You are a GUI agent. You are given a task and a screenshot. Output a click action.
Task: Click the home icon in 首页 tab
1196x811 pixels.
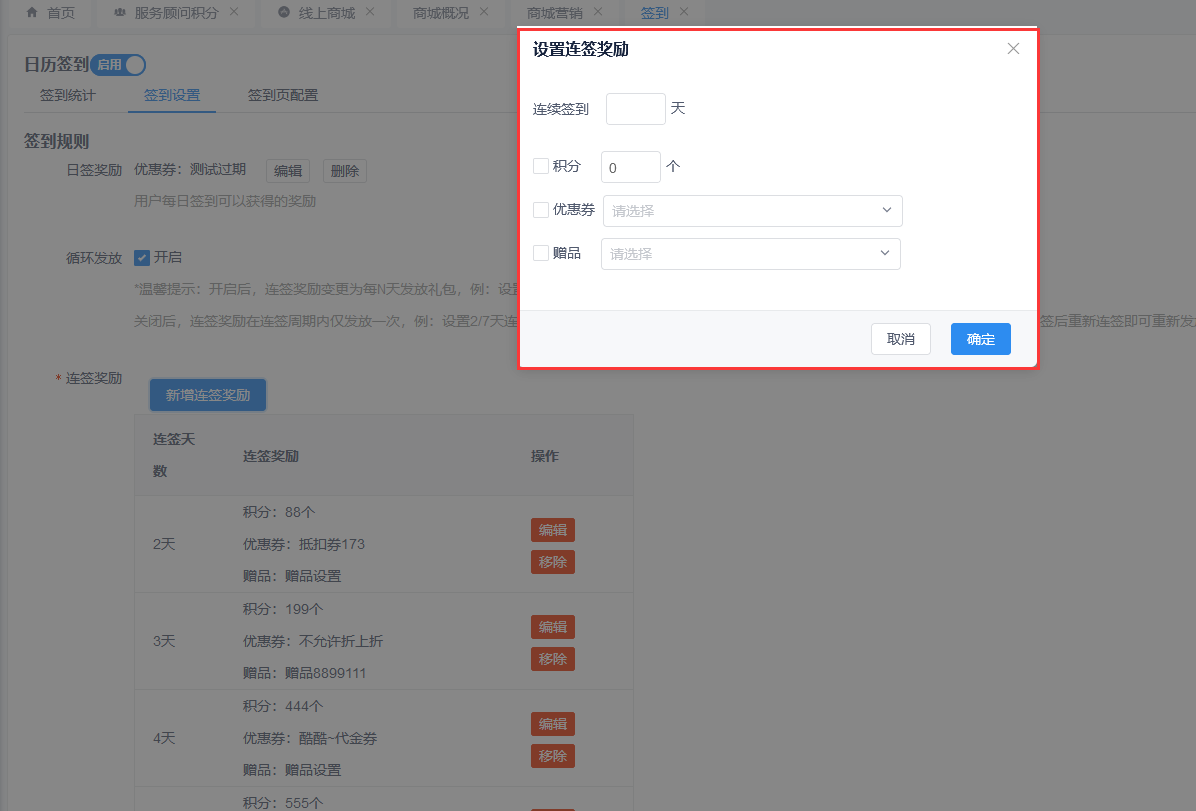[32, 12]
